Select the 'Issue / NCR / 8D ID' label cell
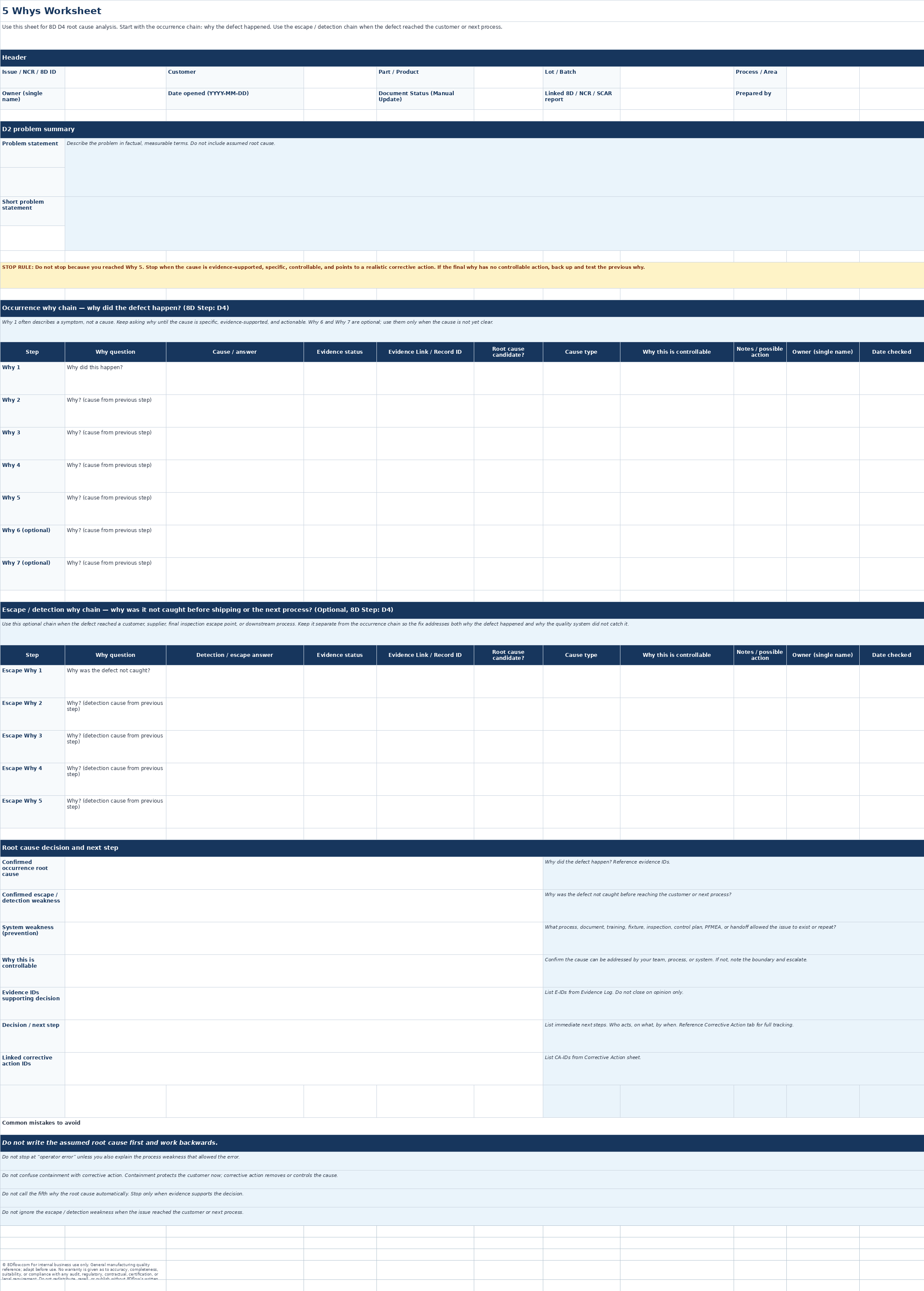Viewport: 924px width, 1291px height. coord(33,77)
